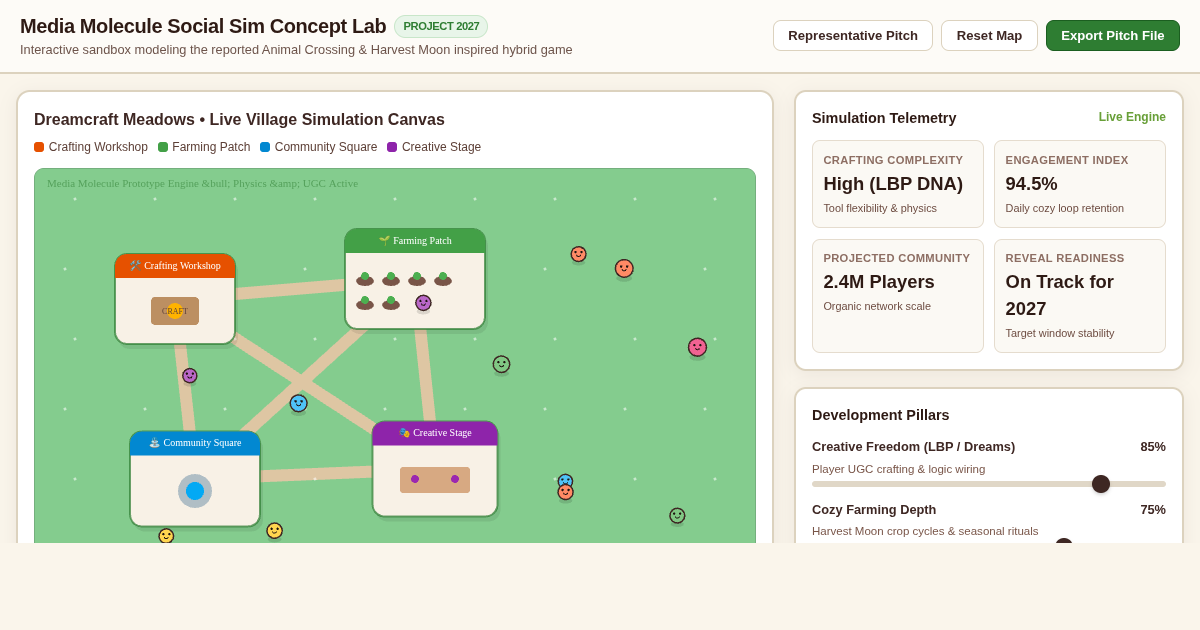The height and width of the screenshot is (630, 1200).
Task: Click the Harvest Moon crop cycles description
Action: click(925, 531)
